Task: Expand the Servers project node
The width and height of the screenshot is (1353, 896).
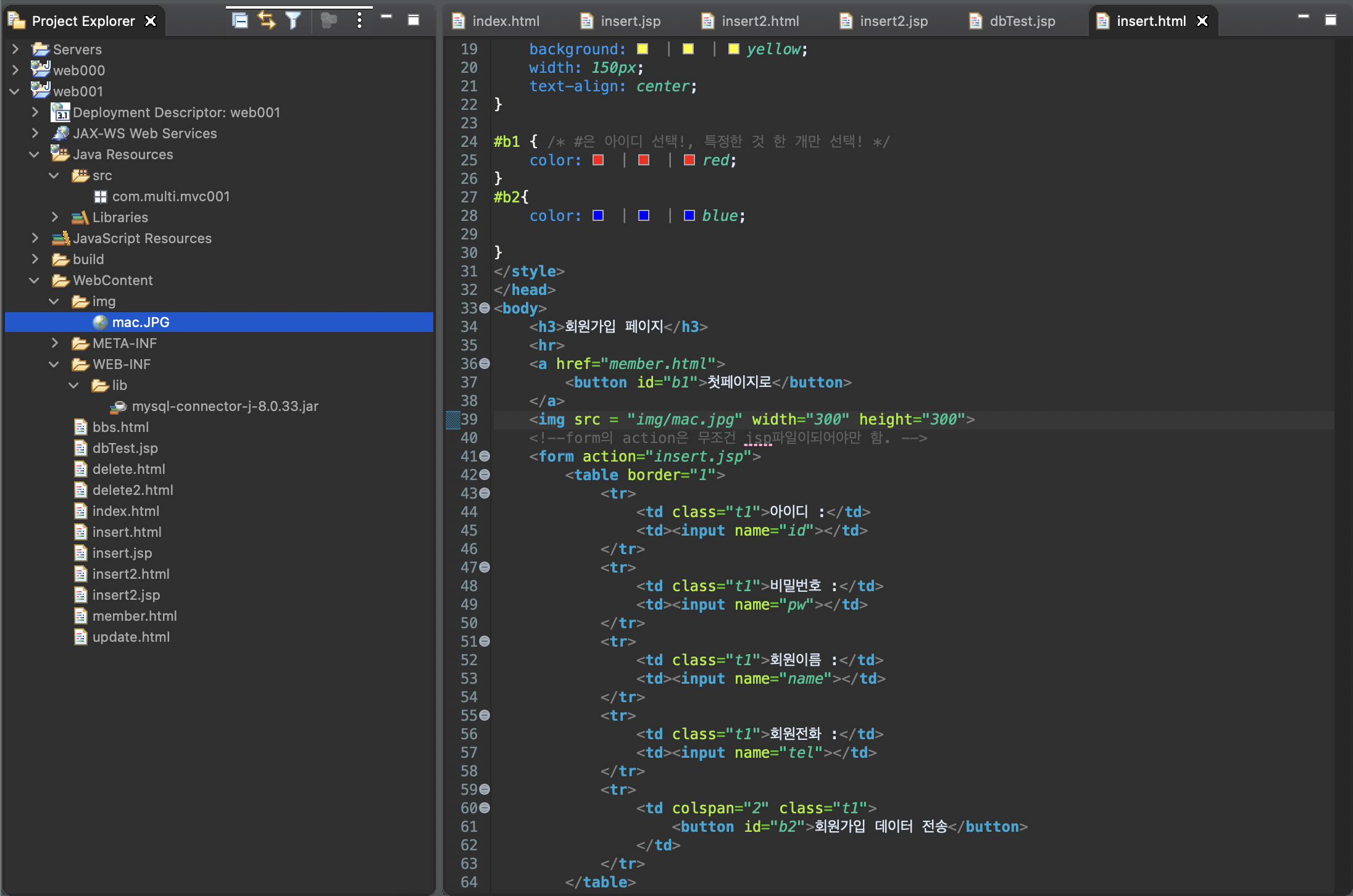Action: pos(15,49)
